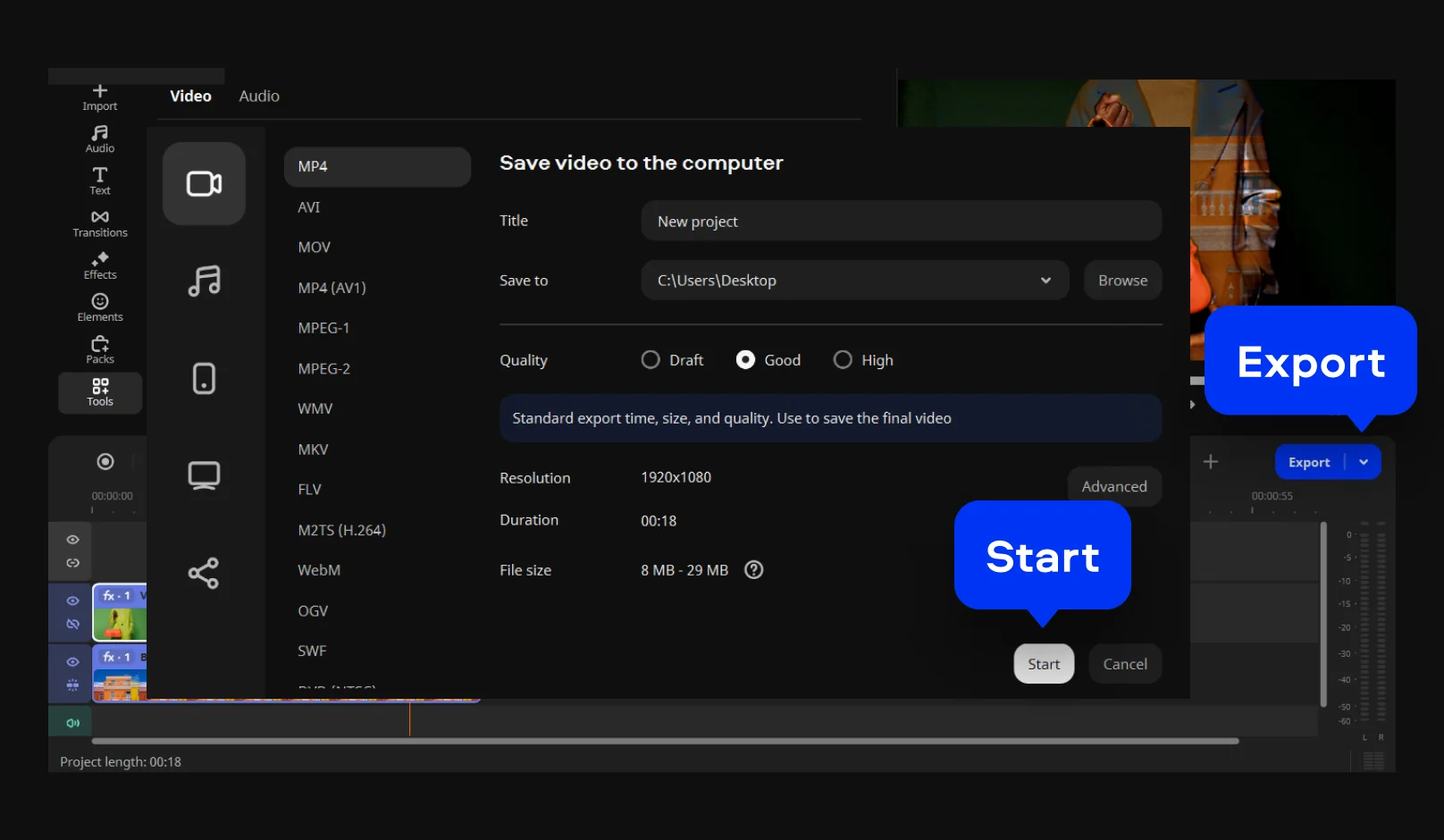
Task: Open the Export button dropdown arrow
Action: tap(1364, 462)
